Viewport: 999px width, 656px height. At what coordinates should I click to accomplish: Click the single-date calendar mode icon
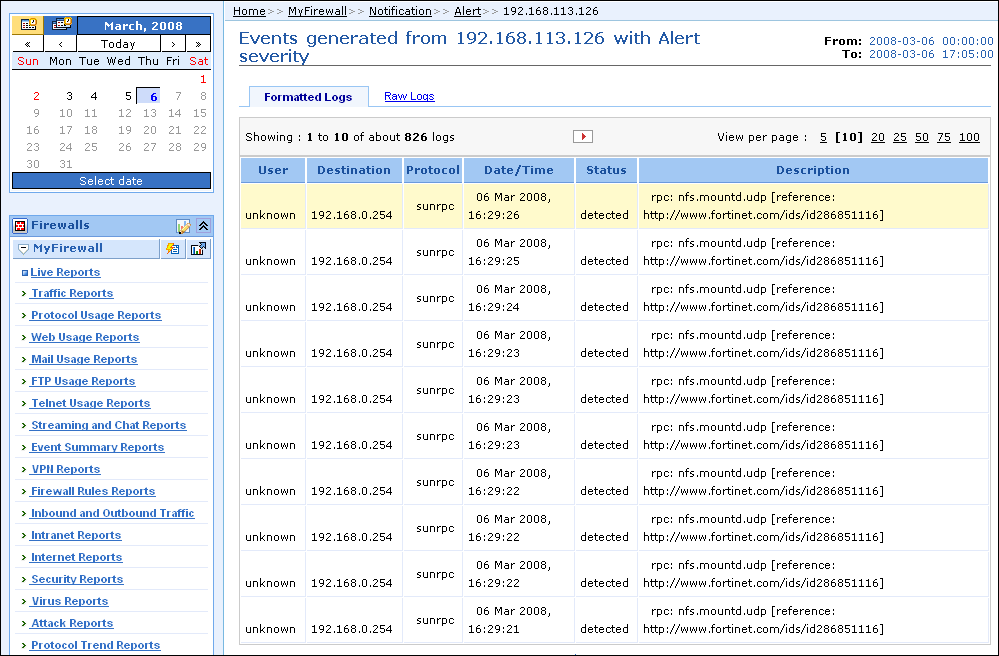pos(27,25)
